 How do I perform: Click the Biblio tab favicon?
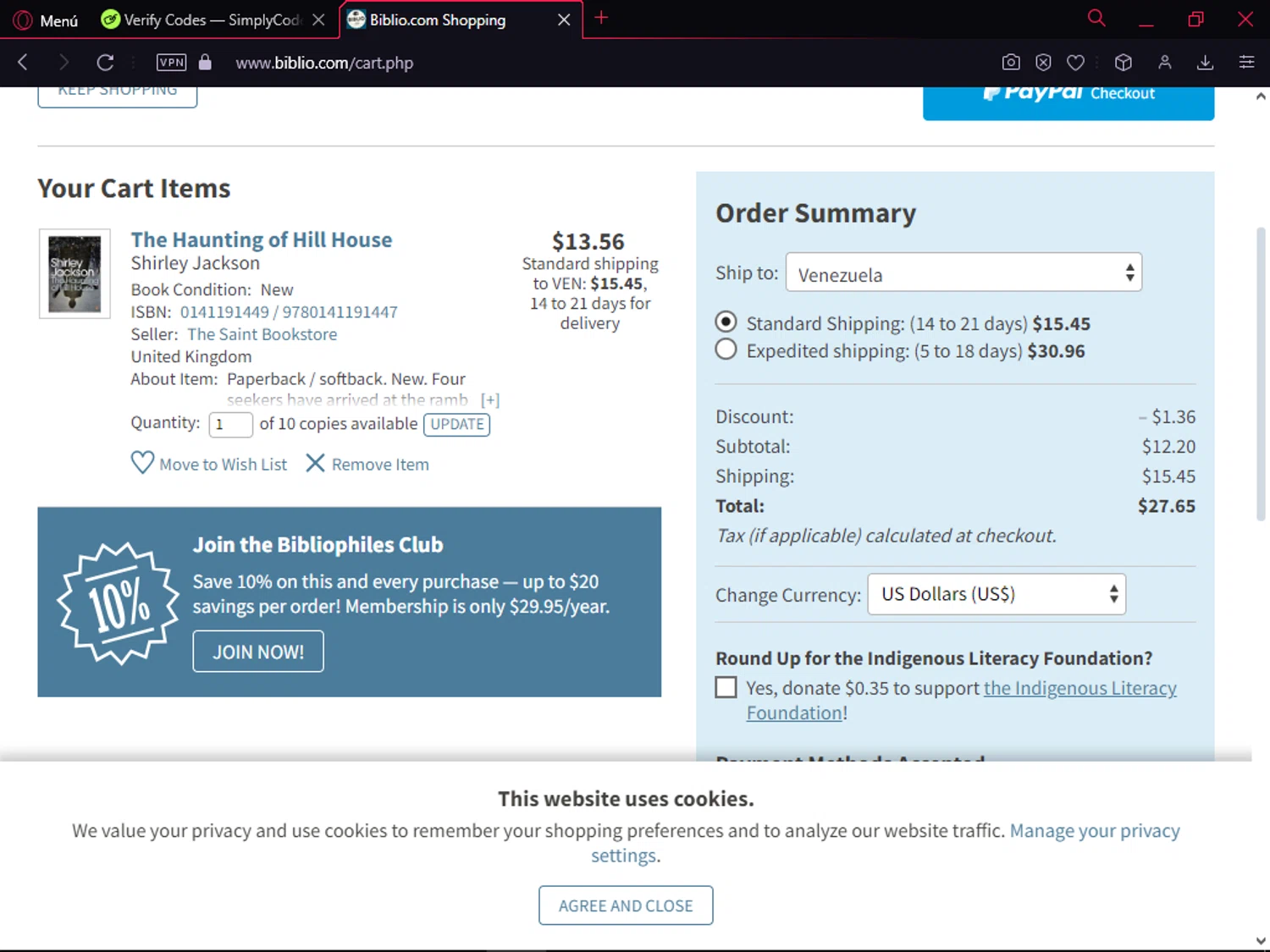coord(356,19)
